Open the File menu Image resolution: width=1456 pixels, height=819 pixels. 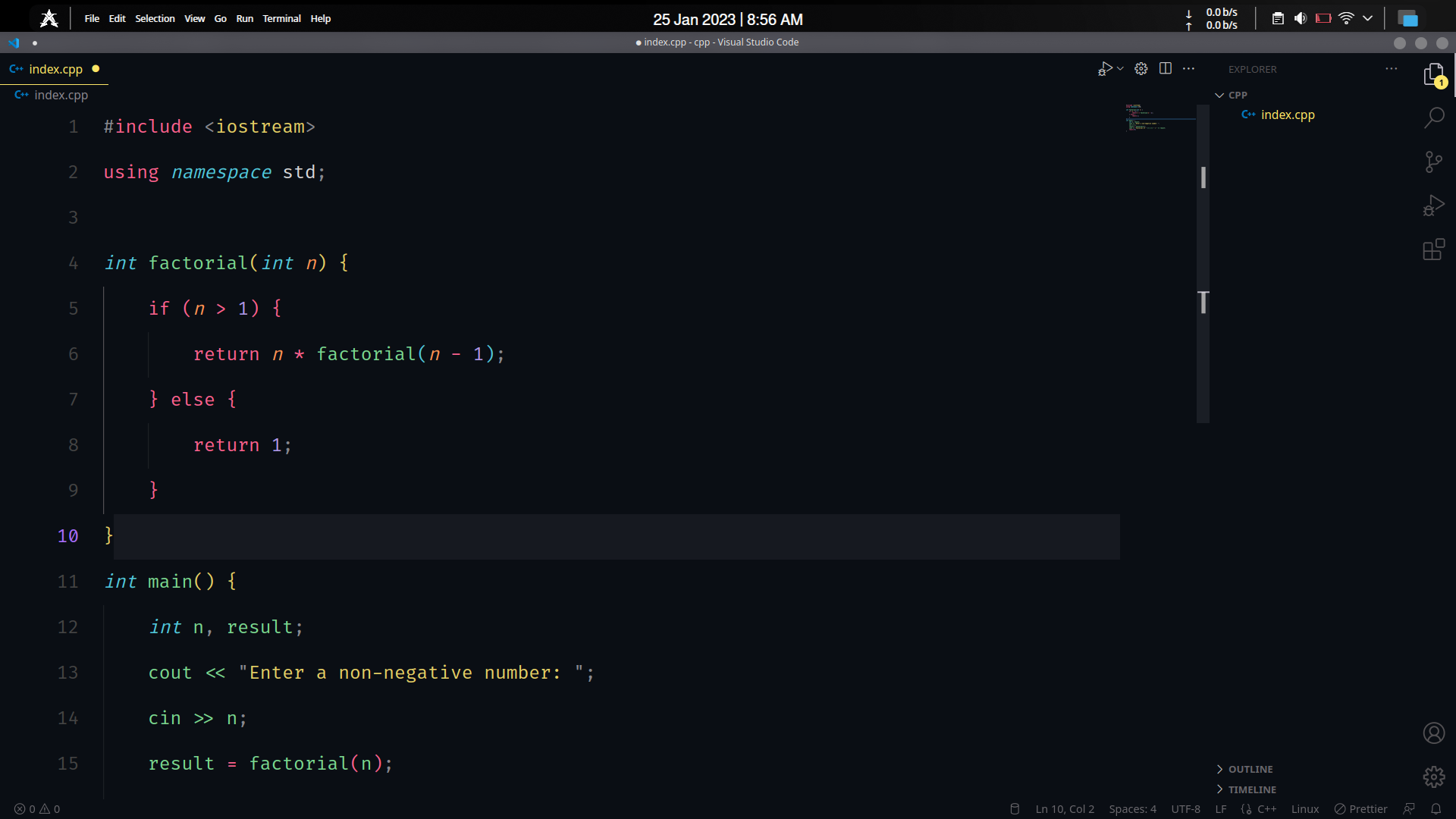click(x=92, y=18)
